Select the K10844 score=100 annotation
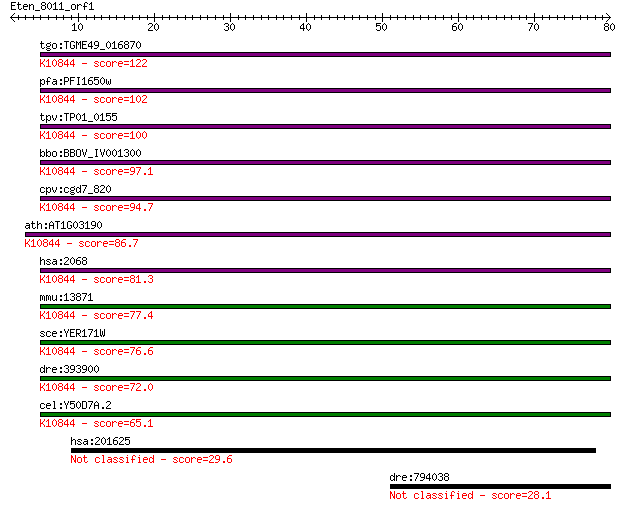620x509 pixels. [93, 135]
